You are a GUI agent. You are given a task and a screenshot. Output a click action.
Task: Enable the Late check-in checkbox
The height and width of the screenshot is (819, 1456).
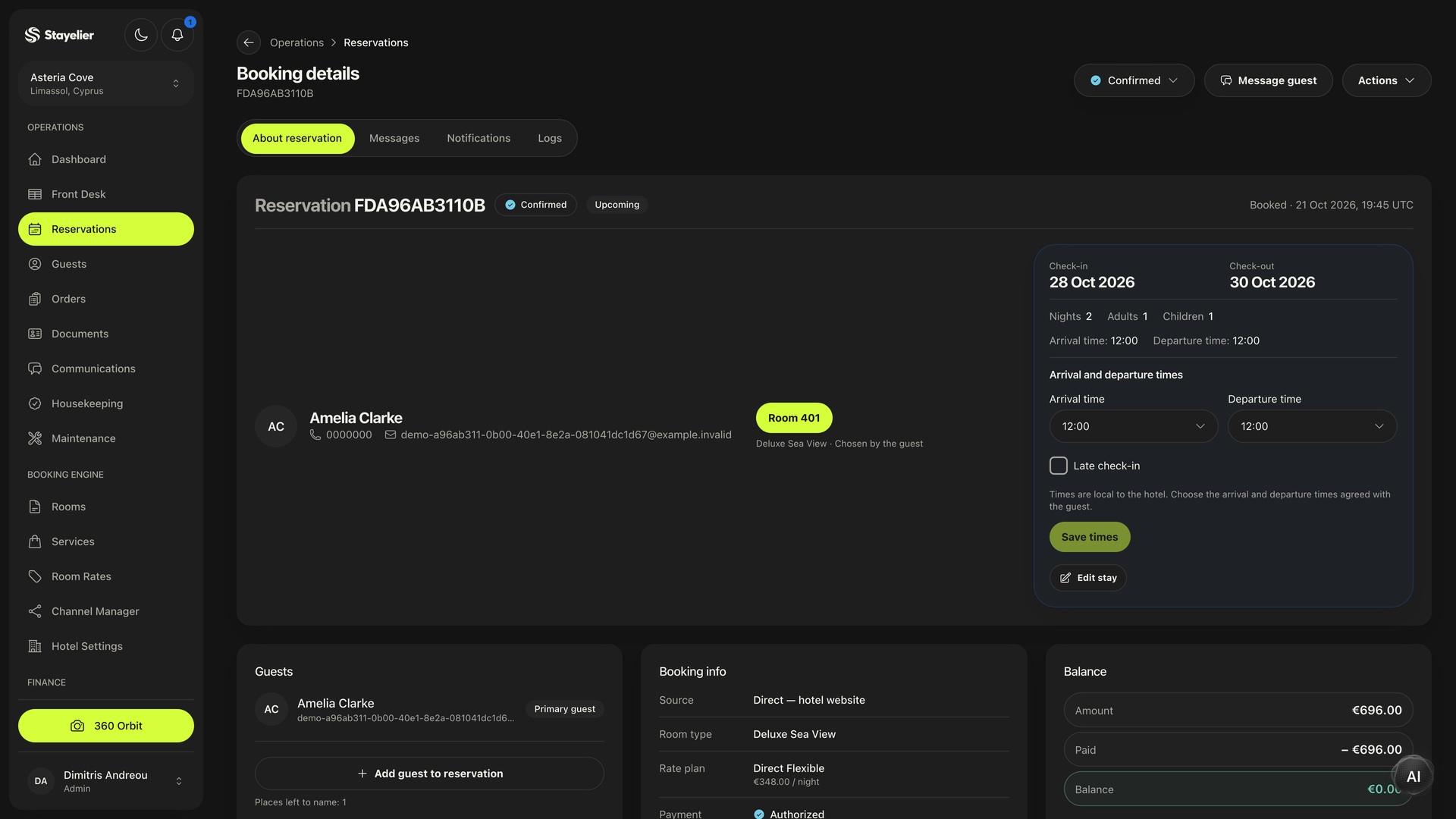pyautogui.click(x=1059, y=466)
